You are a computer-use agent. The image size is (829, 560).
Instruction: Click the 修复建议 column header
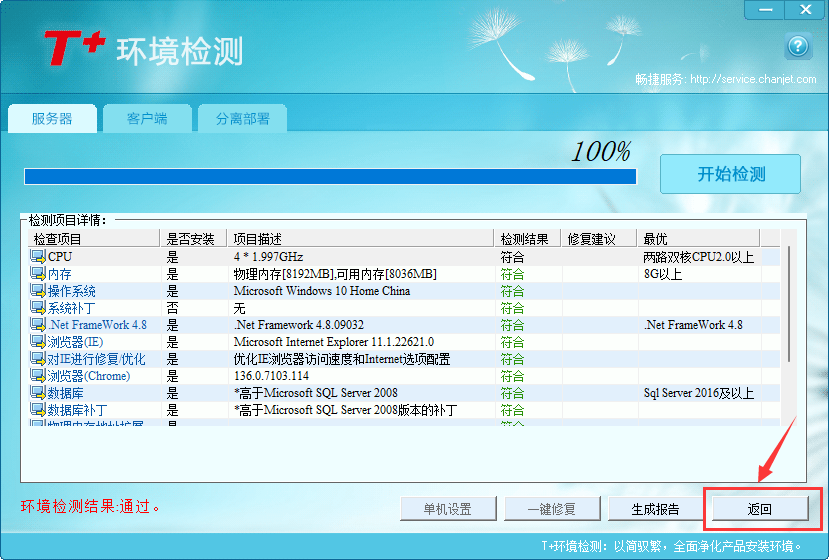pos(598,239)
